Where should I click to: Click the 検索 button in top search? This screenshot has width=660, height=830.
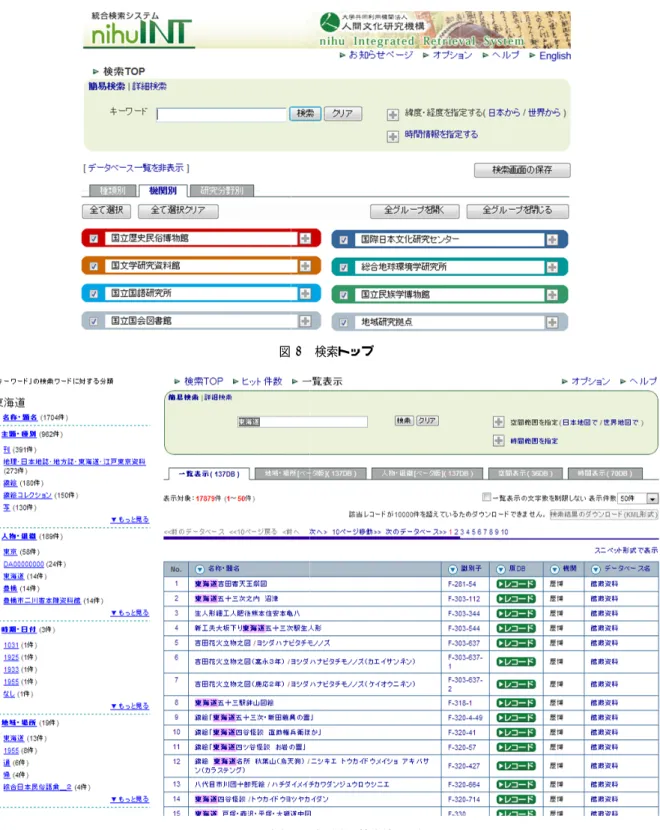pyautogui.click(x=305, y=113)
